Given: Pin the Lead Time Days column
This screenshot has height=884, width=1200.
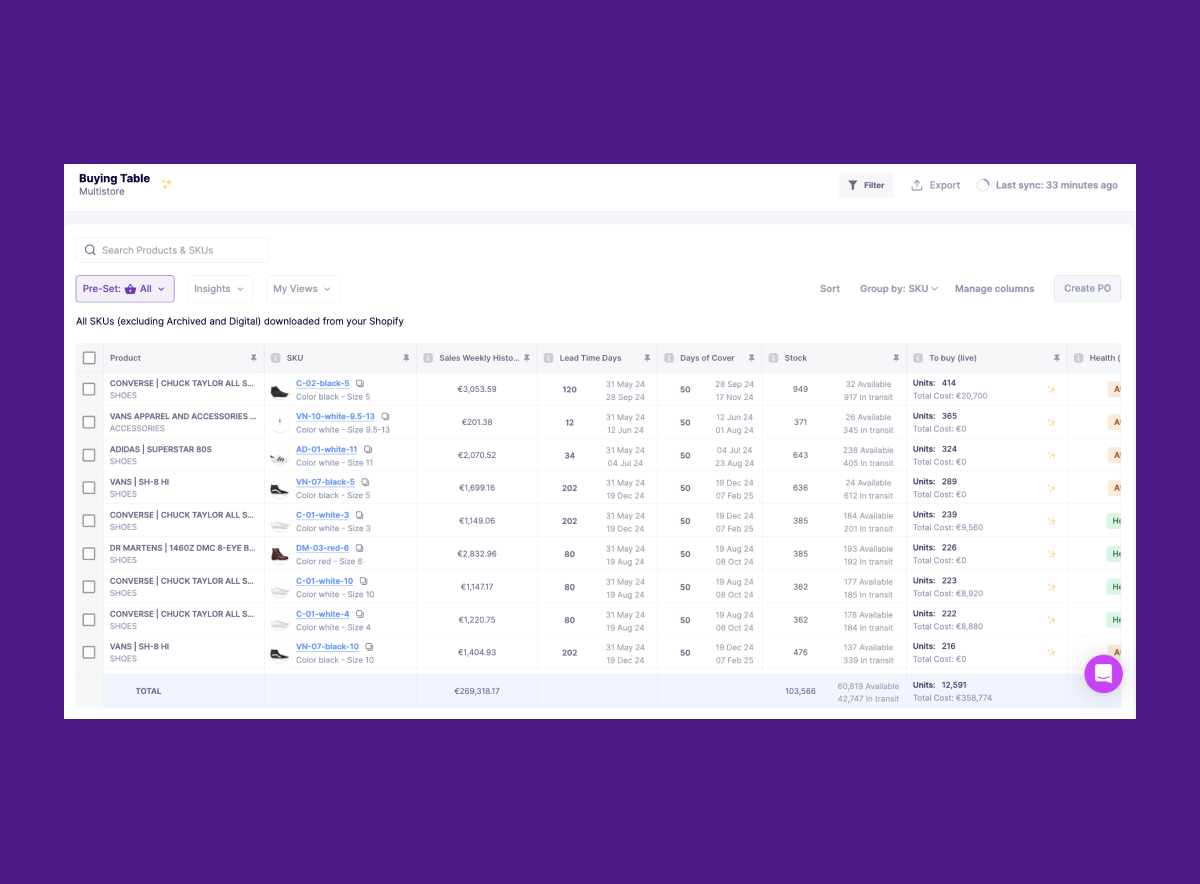Looking at the screenshot, I should pos(647,358).
